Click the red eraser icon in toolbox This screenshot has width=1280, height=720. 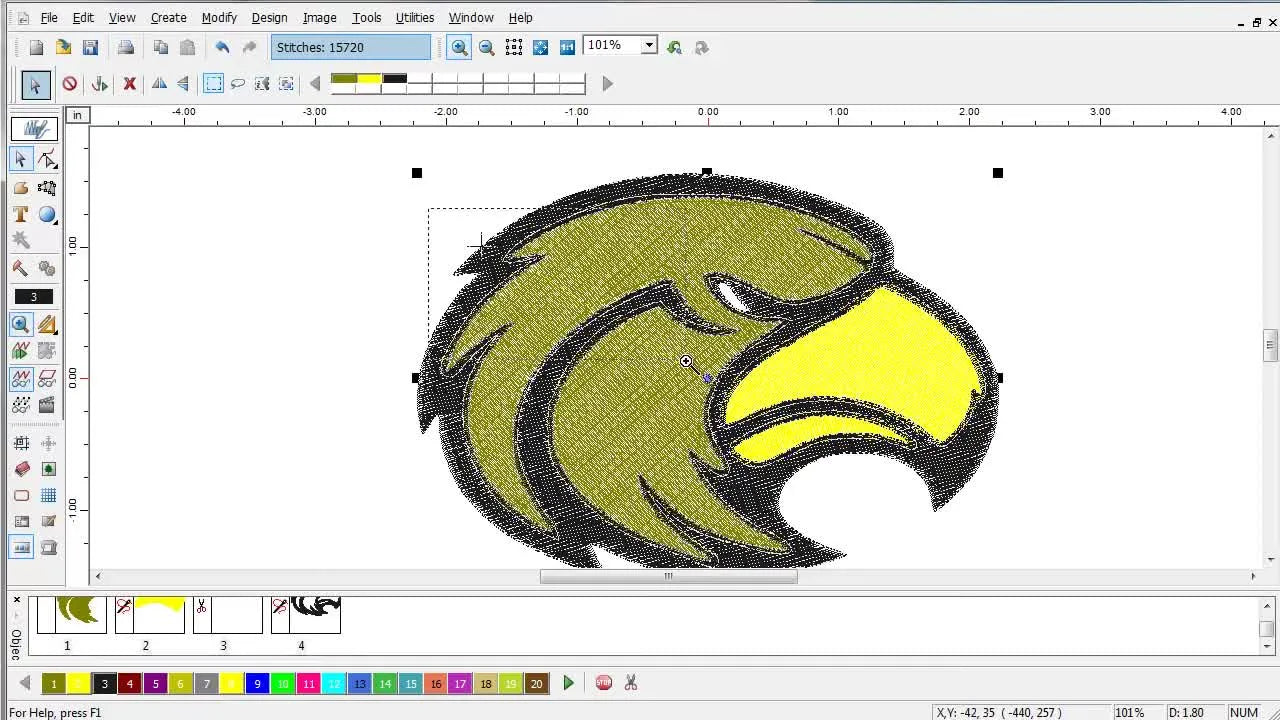[x=21, y=469]
